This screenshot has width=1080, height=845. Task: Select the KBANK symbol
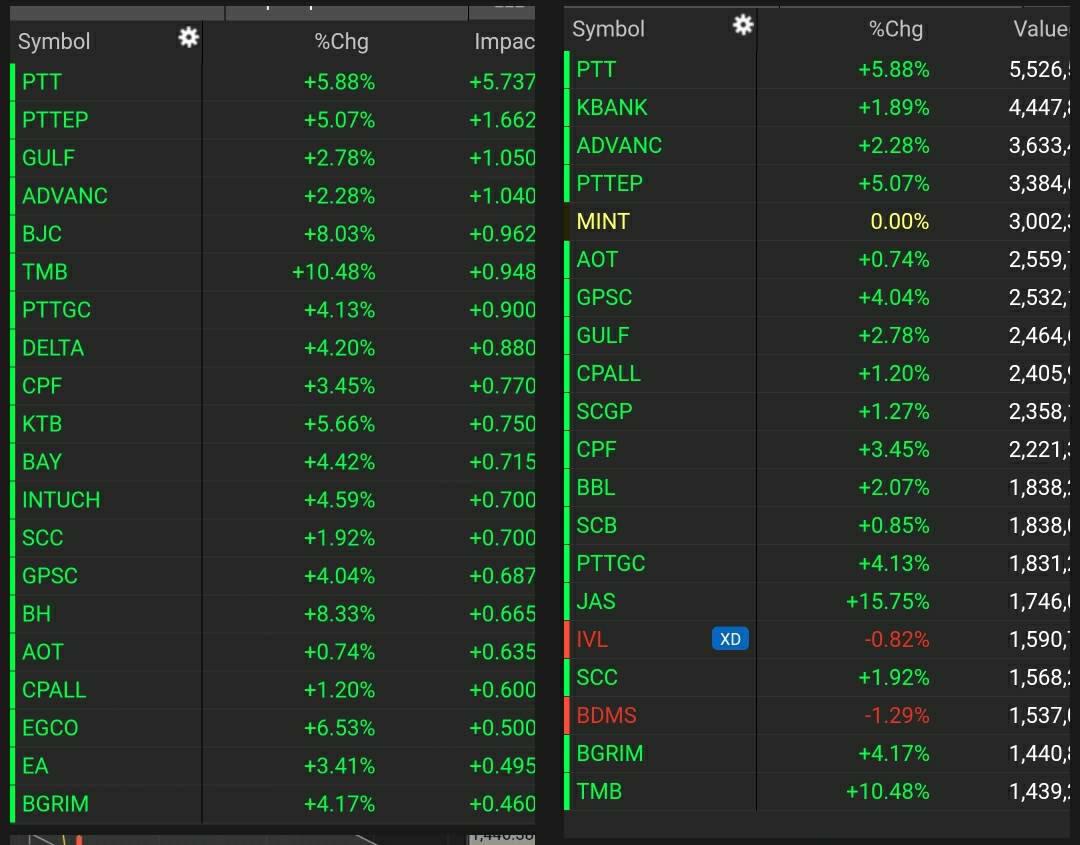[612, 107]
